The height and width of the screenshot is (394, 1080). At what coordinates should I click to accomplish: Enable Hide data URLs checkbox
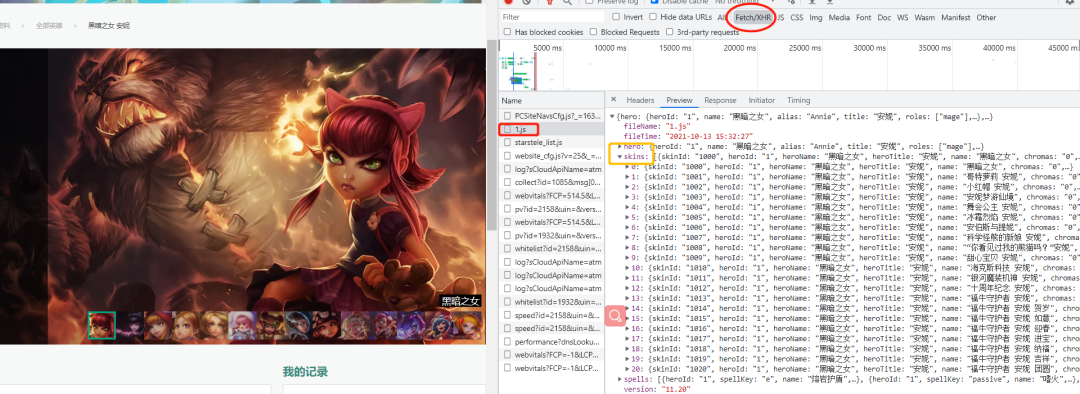653,17
